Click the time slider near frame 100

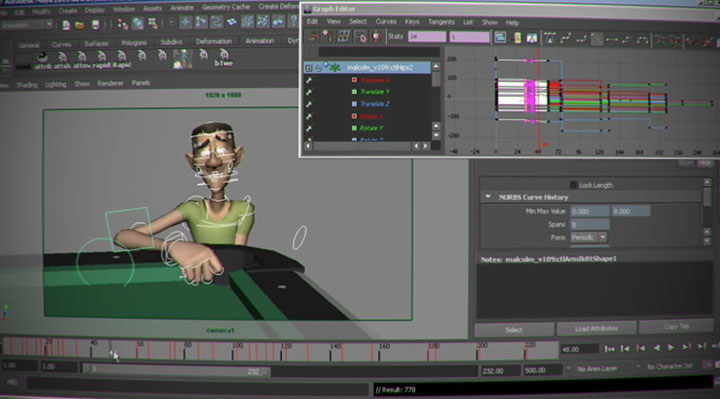pos(234,352)
